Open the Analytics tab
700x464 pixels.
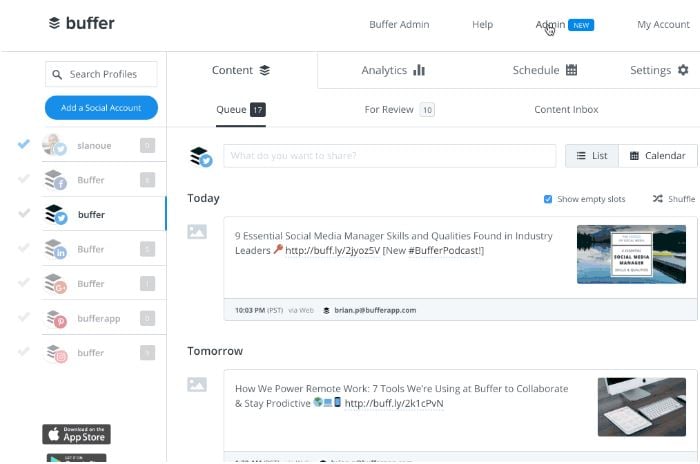(x=393, y=71)
